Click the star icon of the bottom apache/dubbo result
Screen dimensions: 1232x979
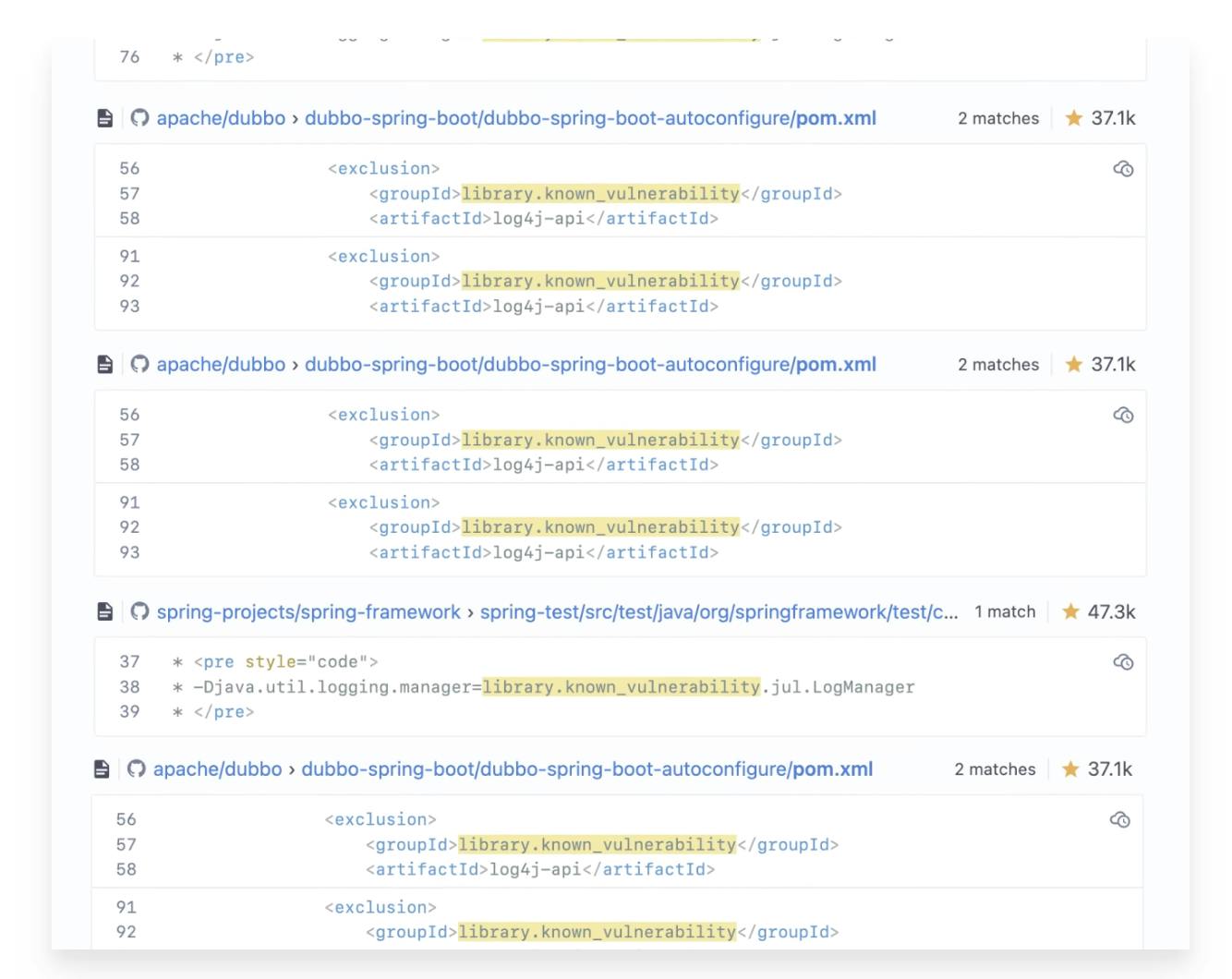point(1070,769)
